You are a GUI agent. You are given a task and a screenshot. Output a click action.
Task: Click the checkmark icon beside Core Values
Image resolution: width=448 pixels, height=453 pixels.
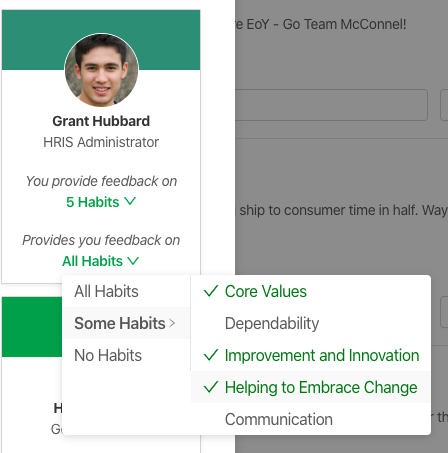(x=211, y=291)
